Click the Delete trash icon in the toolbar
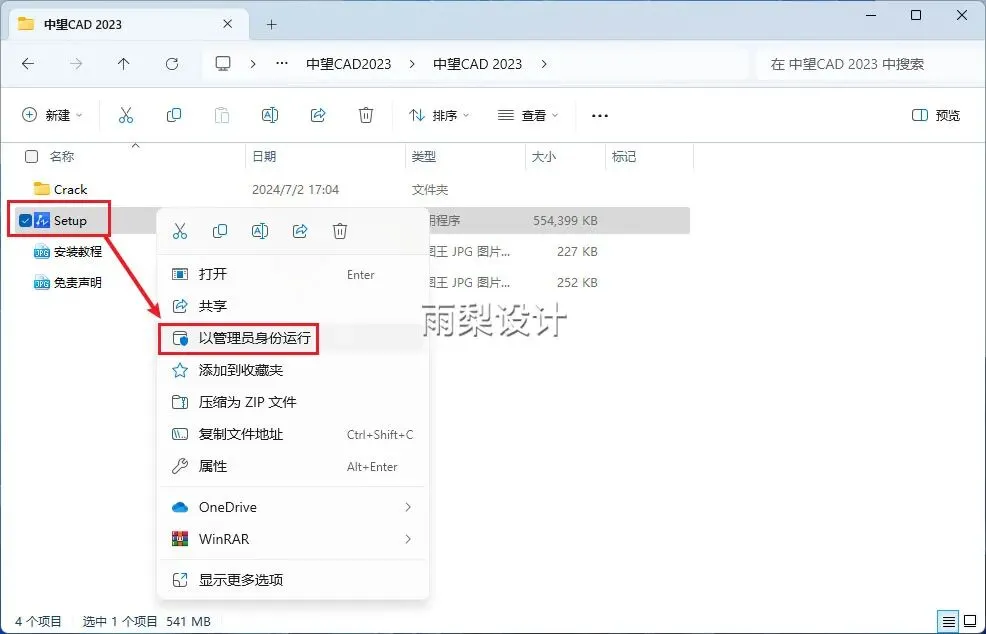 (x=366, y=115)
